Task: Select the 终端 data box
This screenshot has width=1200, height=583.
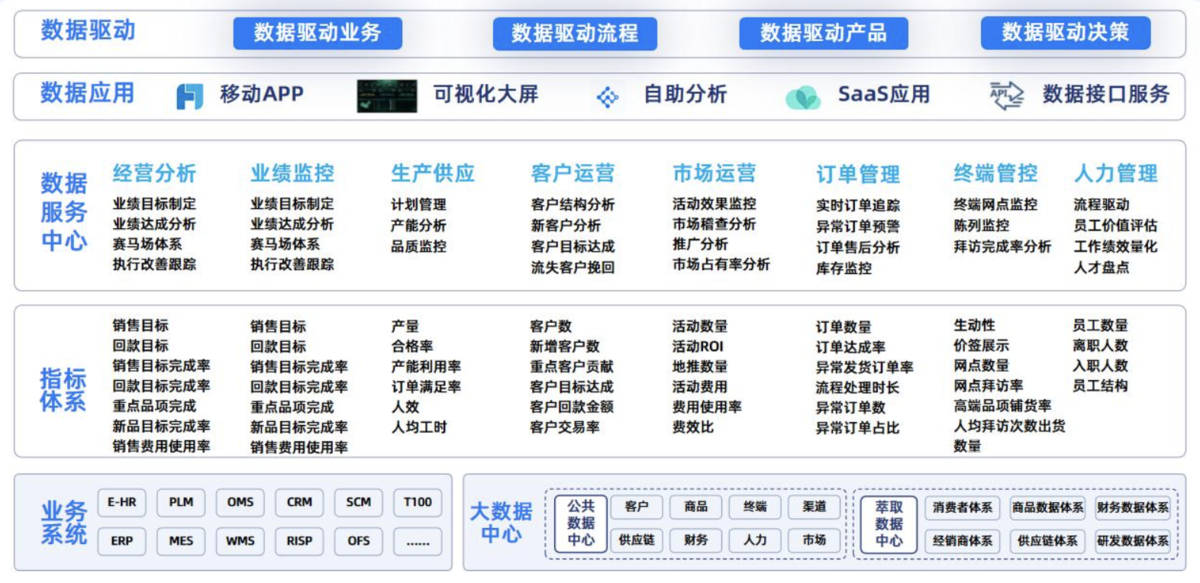Action: (x=755, y=507)
